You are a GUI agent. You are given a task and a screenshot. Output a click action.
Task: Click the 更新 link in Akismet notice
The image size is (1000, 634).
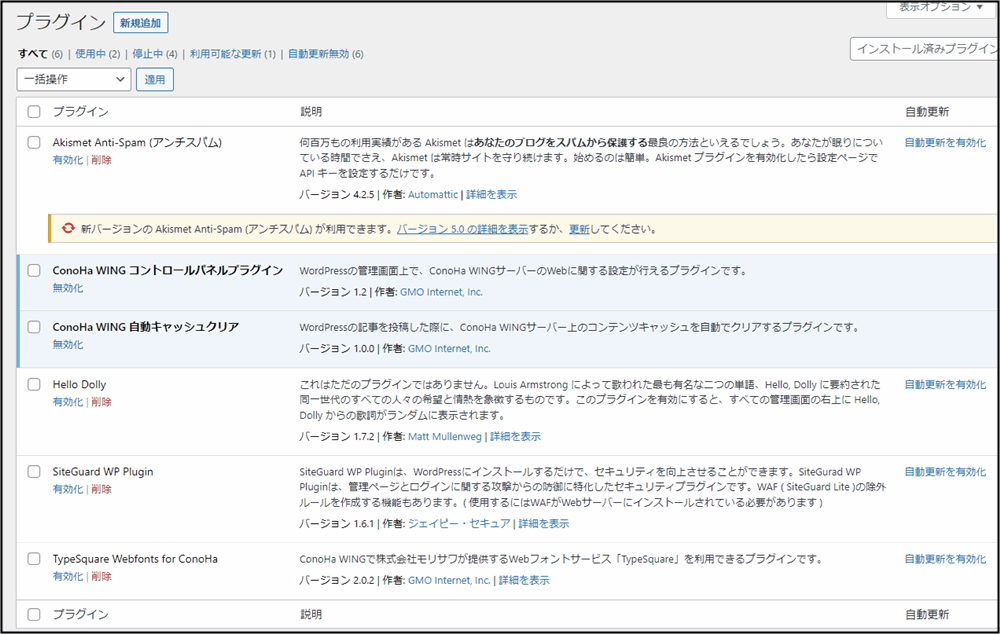click(579, 229)
